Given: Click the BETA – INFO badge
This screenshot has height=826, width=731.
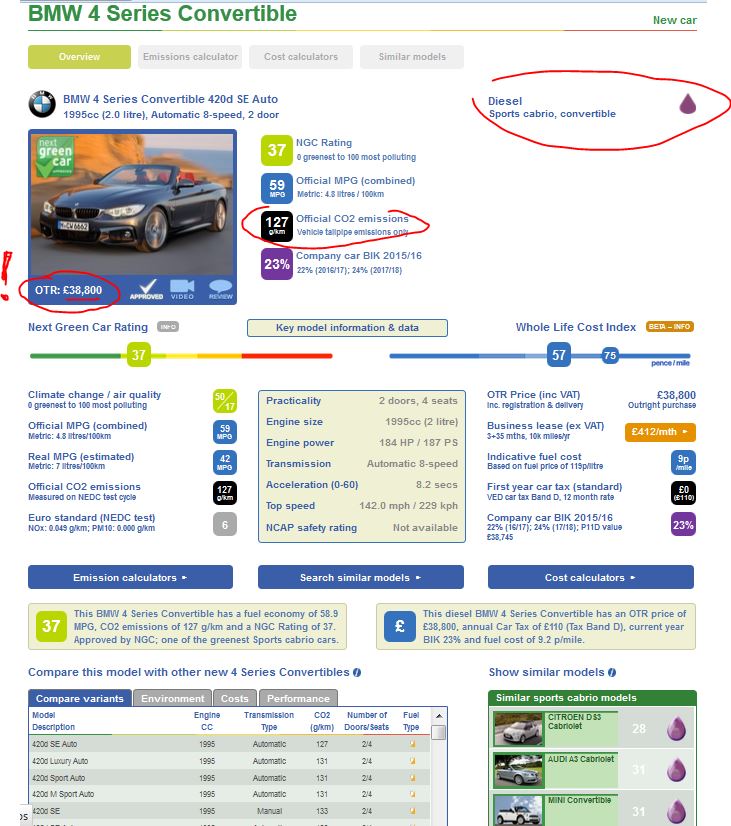Looking at the screenshot, I should pyautogui.click(x=670, y=327).
